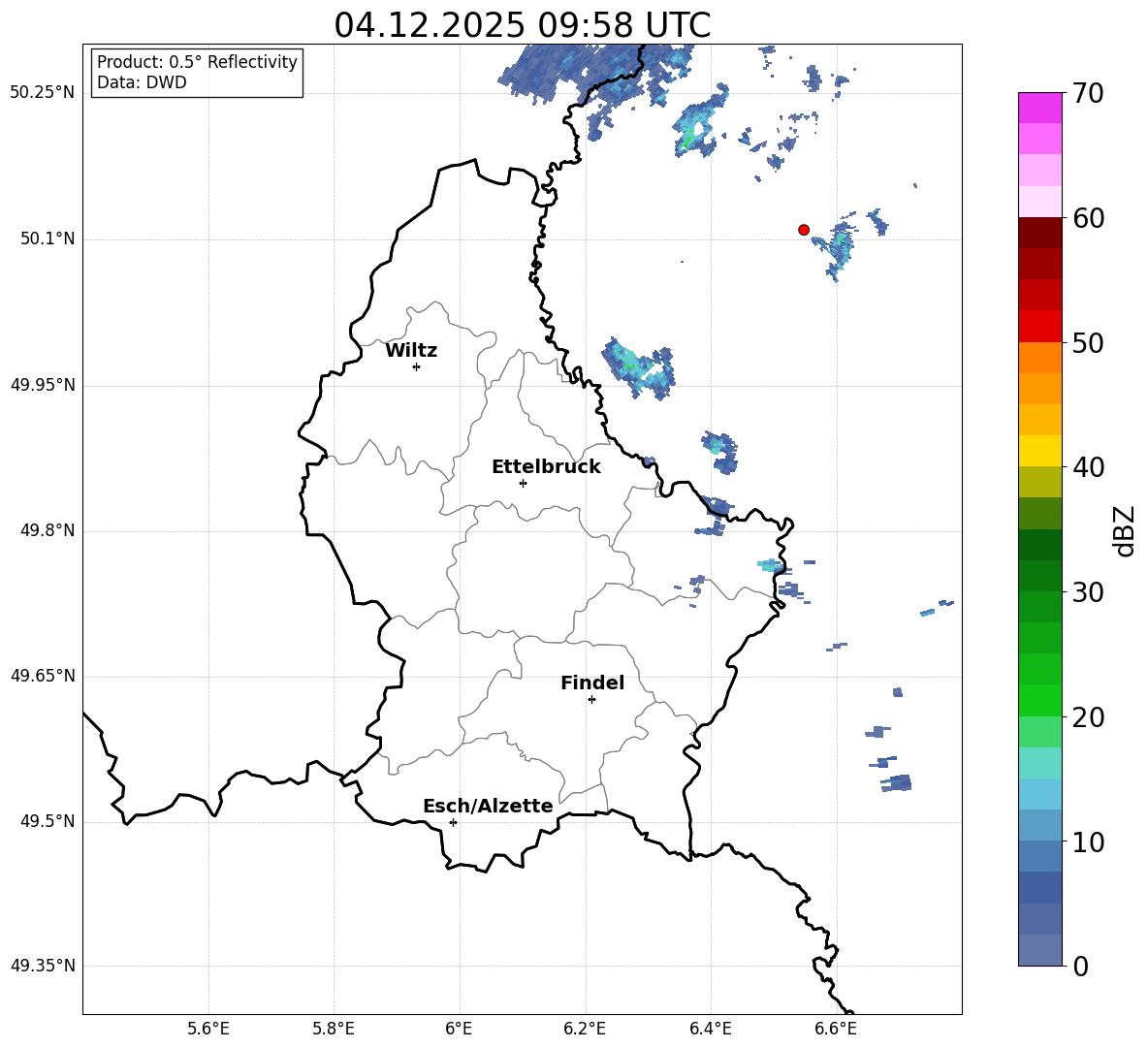
Task: Click the Ettelbruck station cross marker
Action: 523,483
